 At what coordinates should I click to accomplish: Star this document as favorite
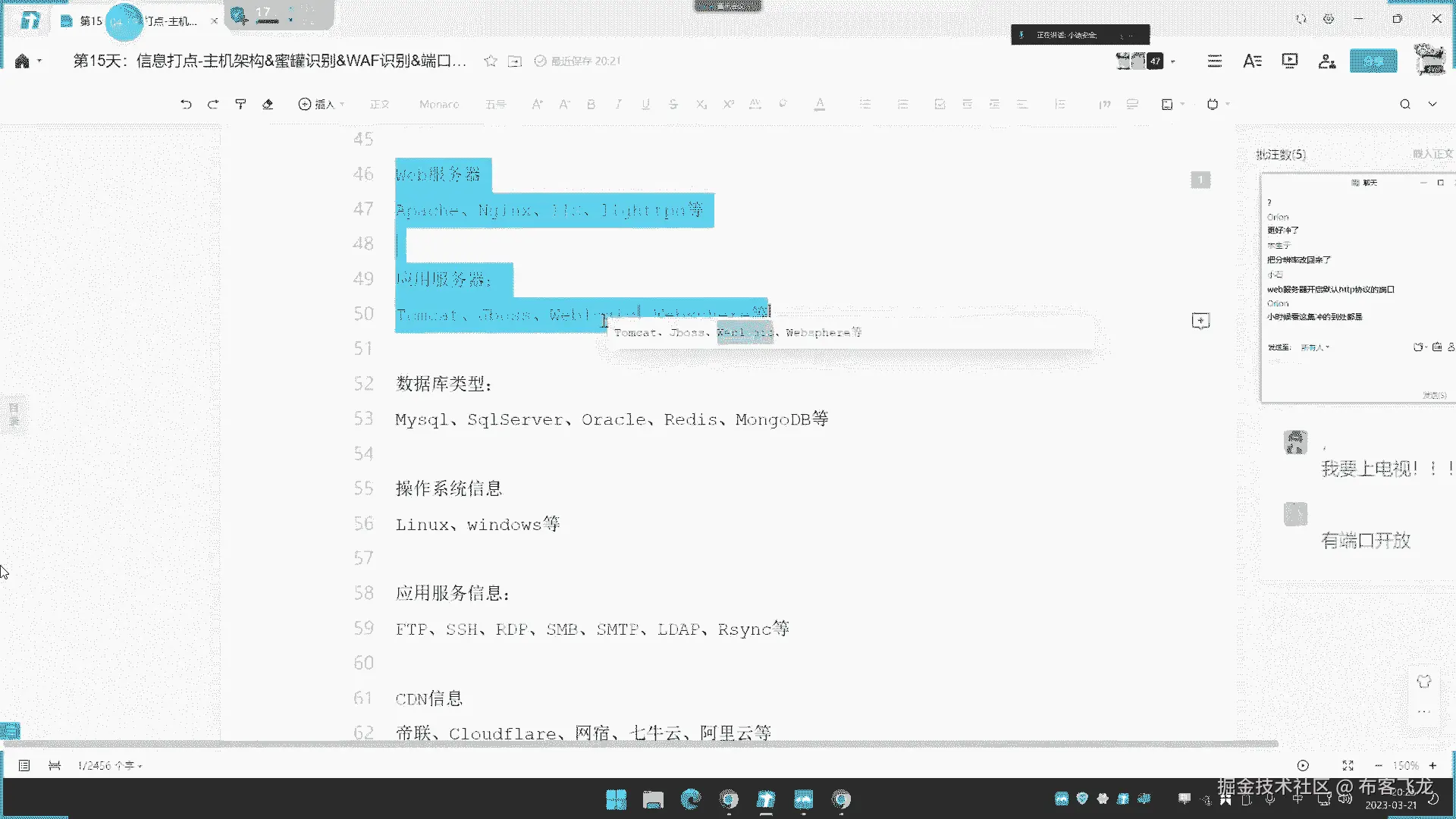(491, 61)
